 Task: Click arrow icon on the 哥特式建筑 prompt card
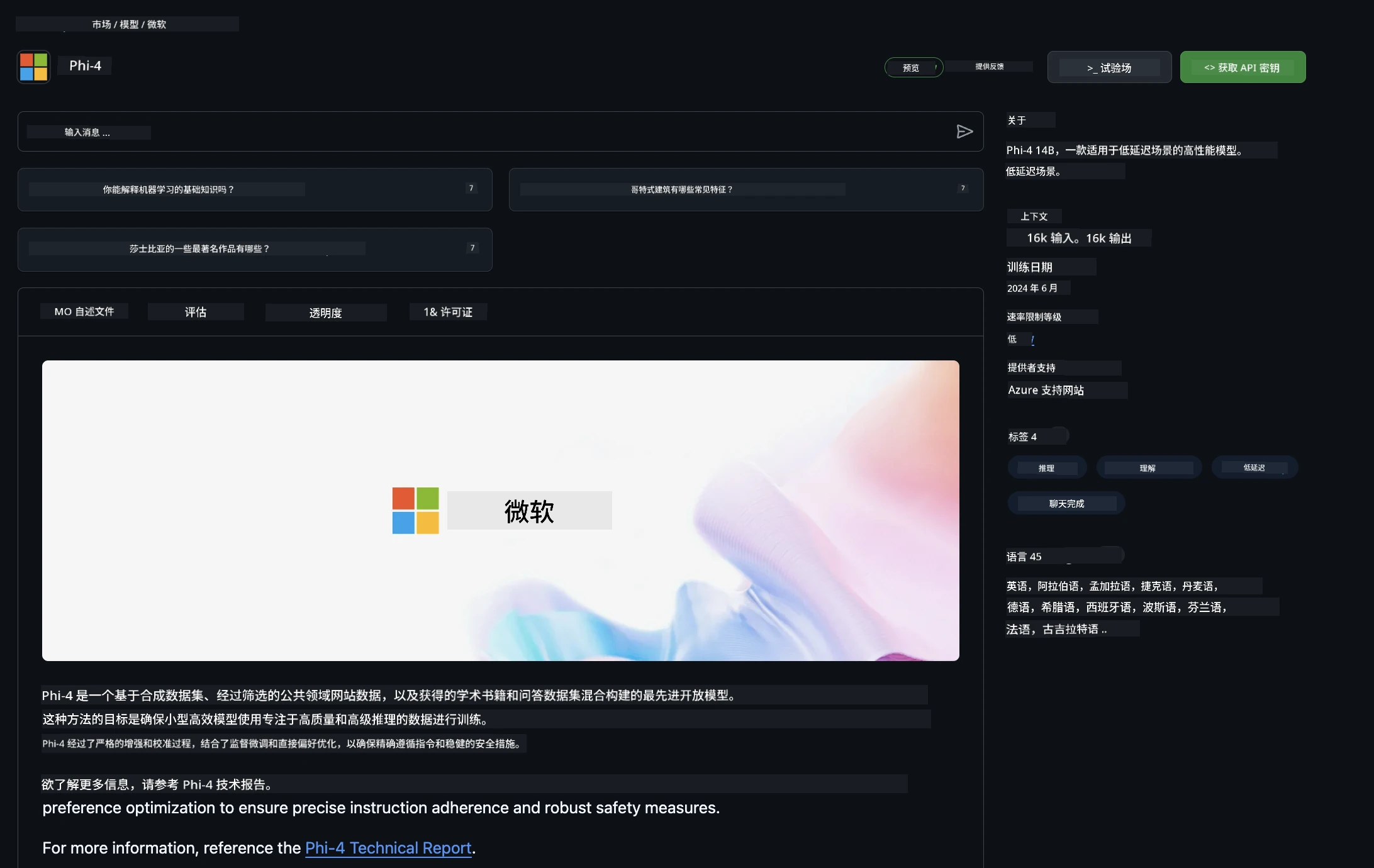[x=963, y=188]
